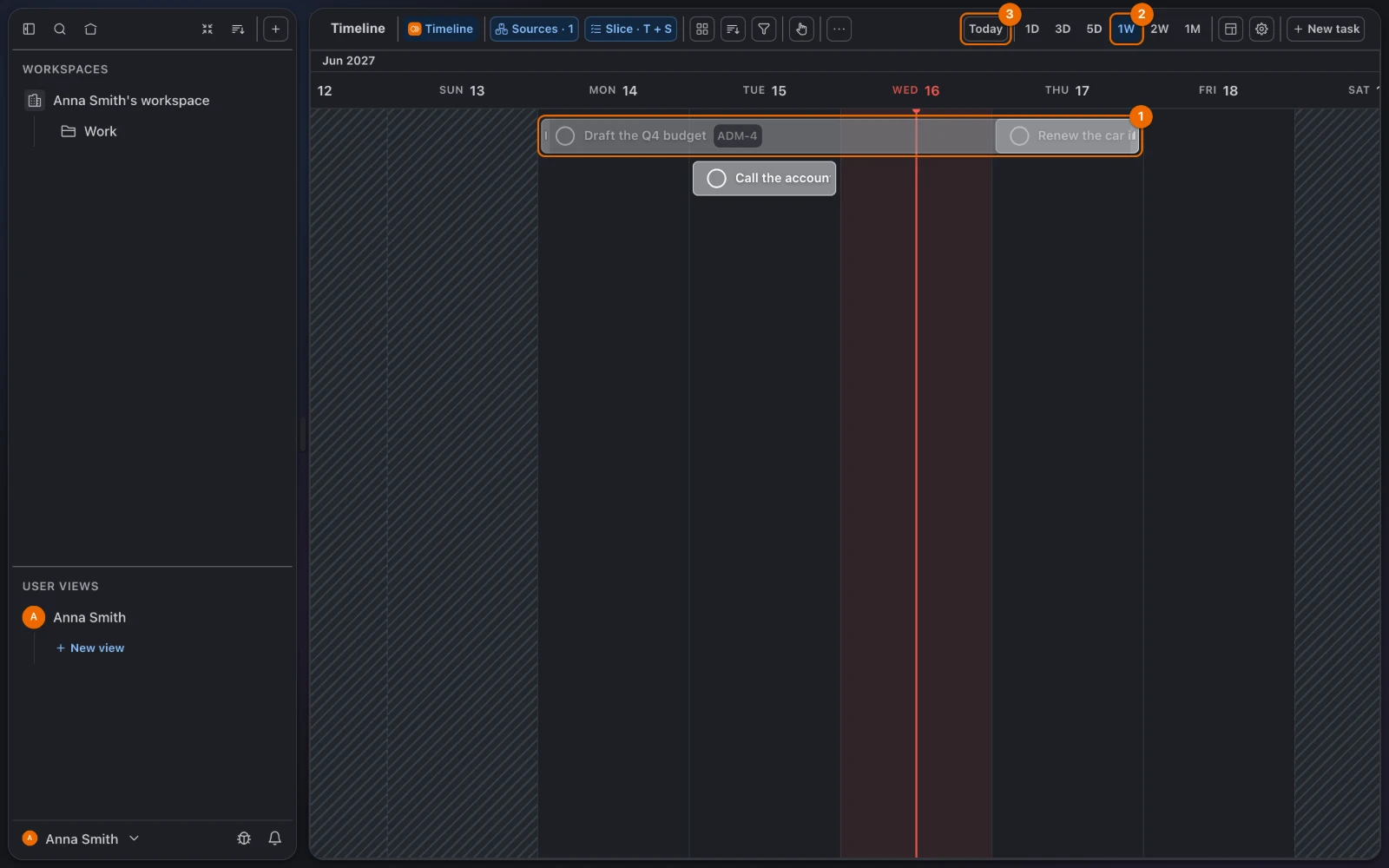Add a New view
This screenshot has width=1389, height=868.
[x=90, y=648]
